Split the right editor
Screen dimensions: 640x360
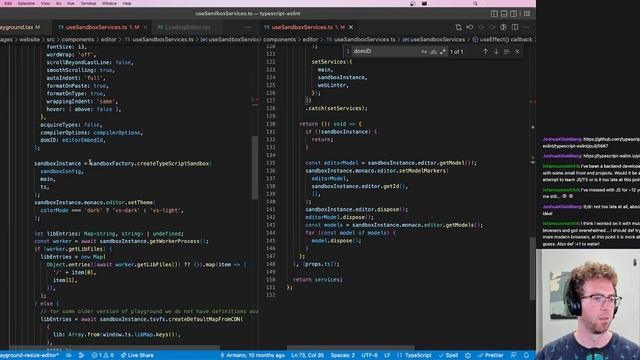pyautogui.click(x=515, y=27)
